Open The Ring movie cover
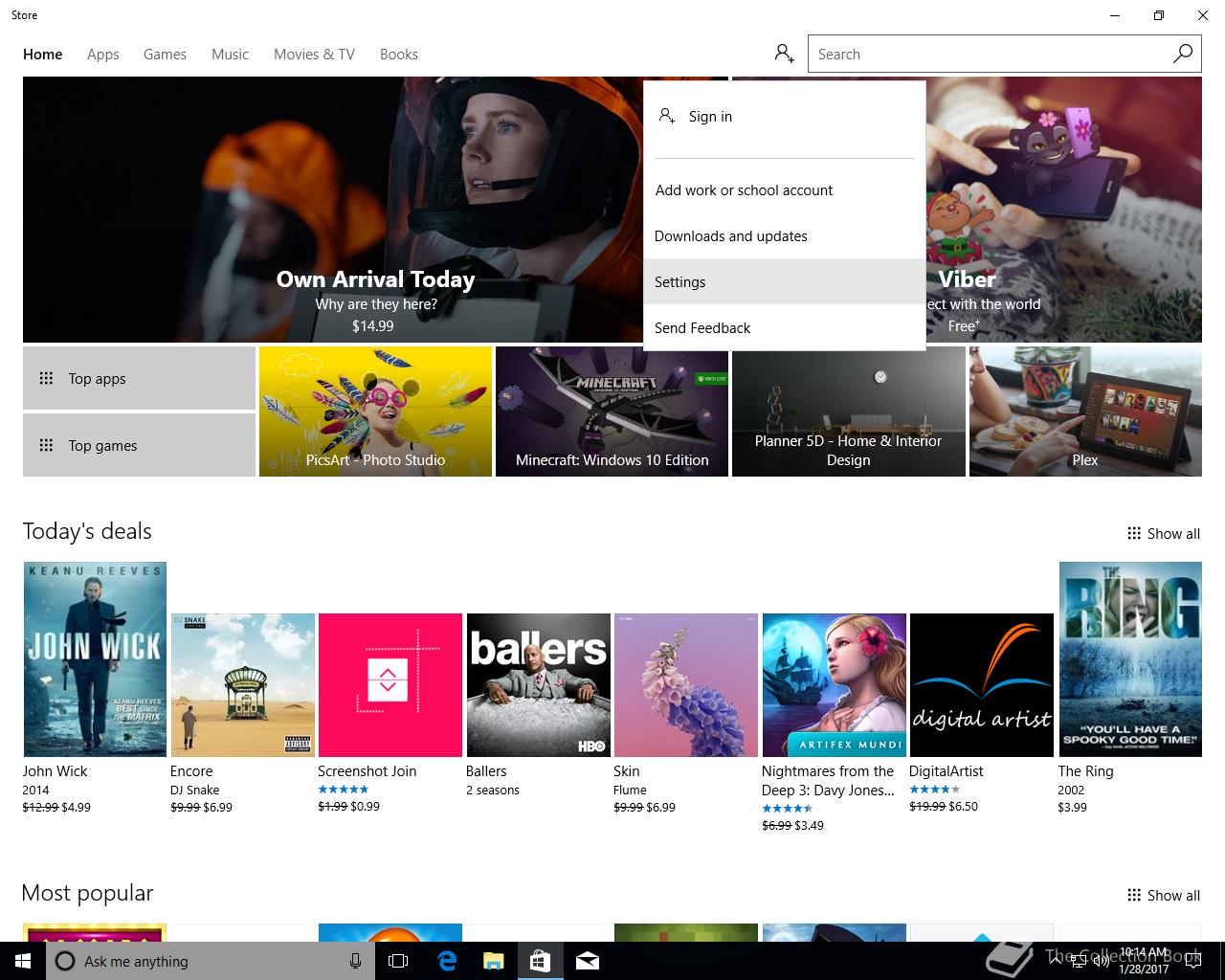The image size is (1225, 980). click(x=1130, y=659)
